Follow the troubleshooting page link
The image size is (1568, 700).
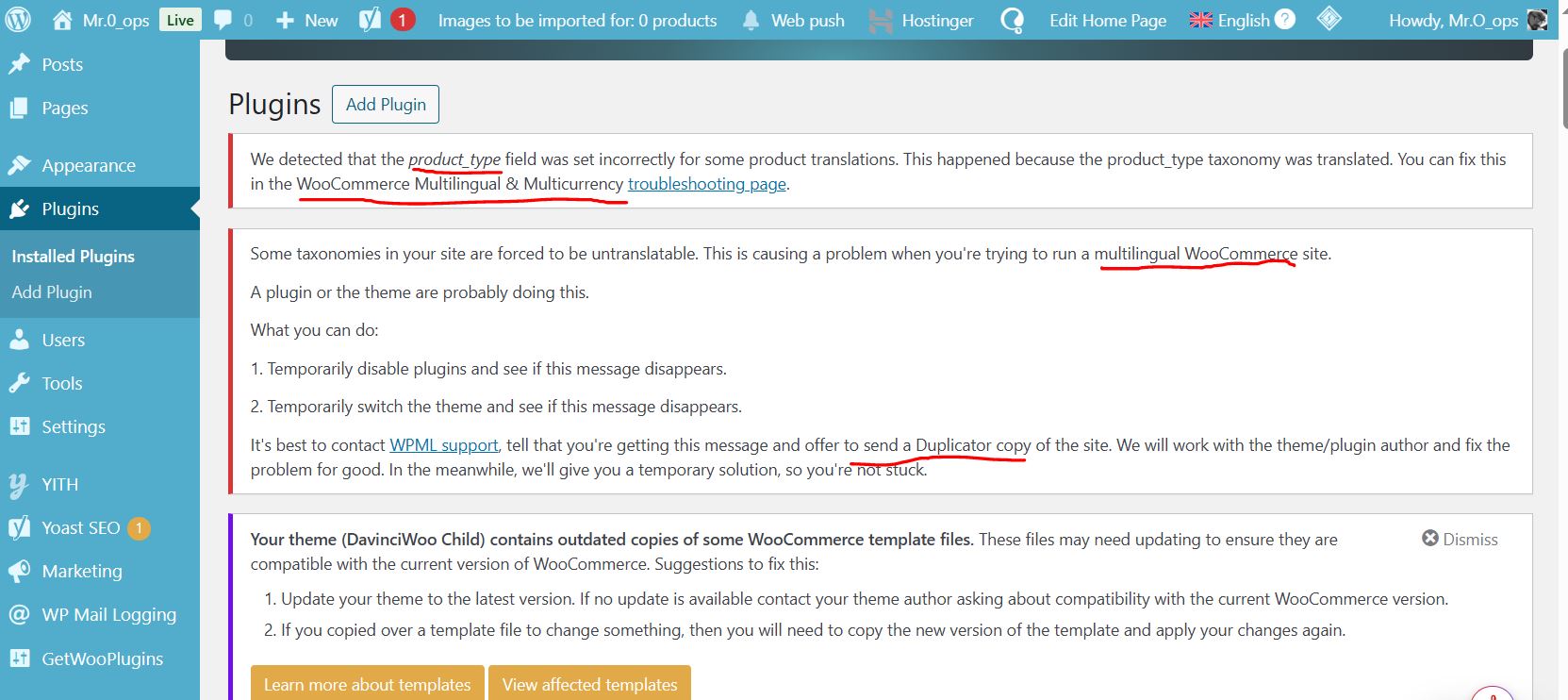point(707,184)
